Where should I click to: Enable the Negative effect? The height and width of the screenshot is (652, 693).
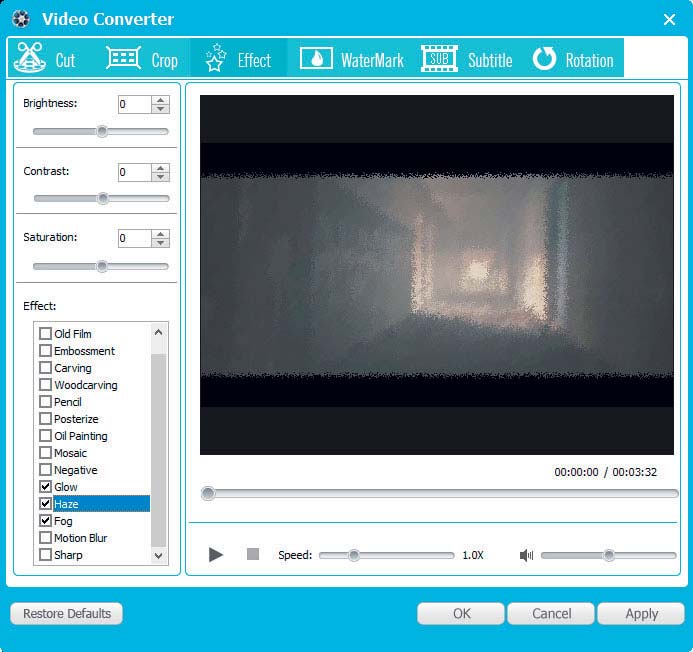click(46, 469)
